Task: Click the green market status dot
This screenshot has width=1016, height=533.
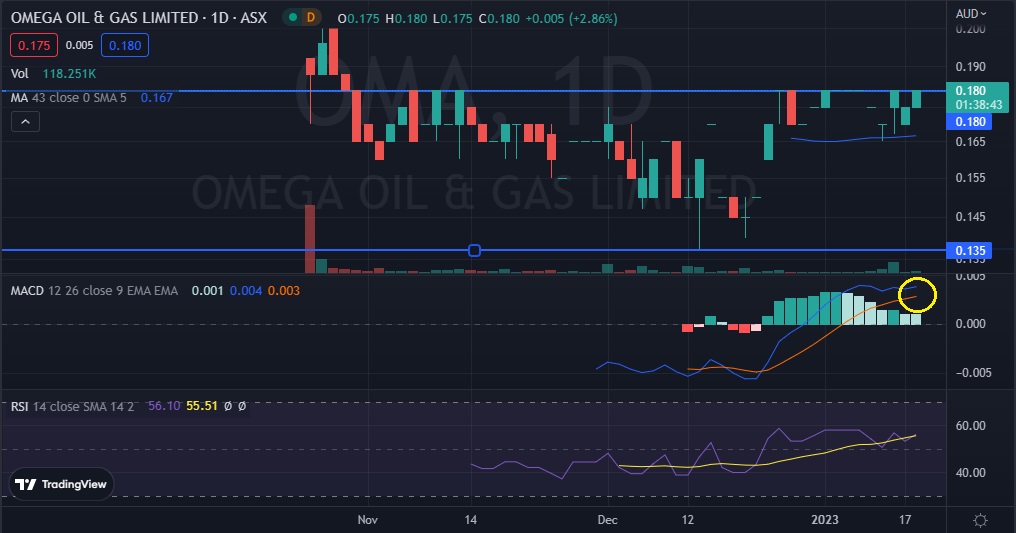Action: coord(293,18)
